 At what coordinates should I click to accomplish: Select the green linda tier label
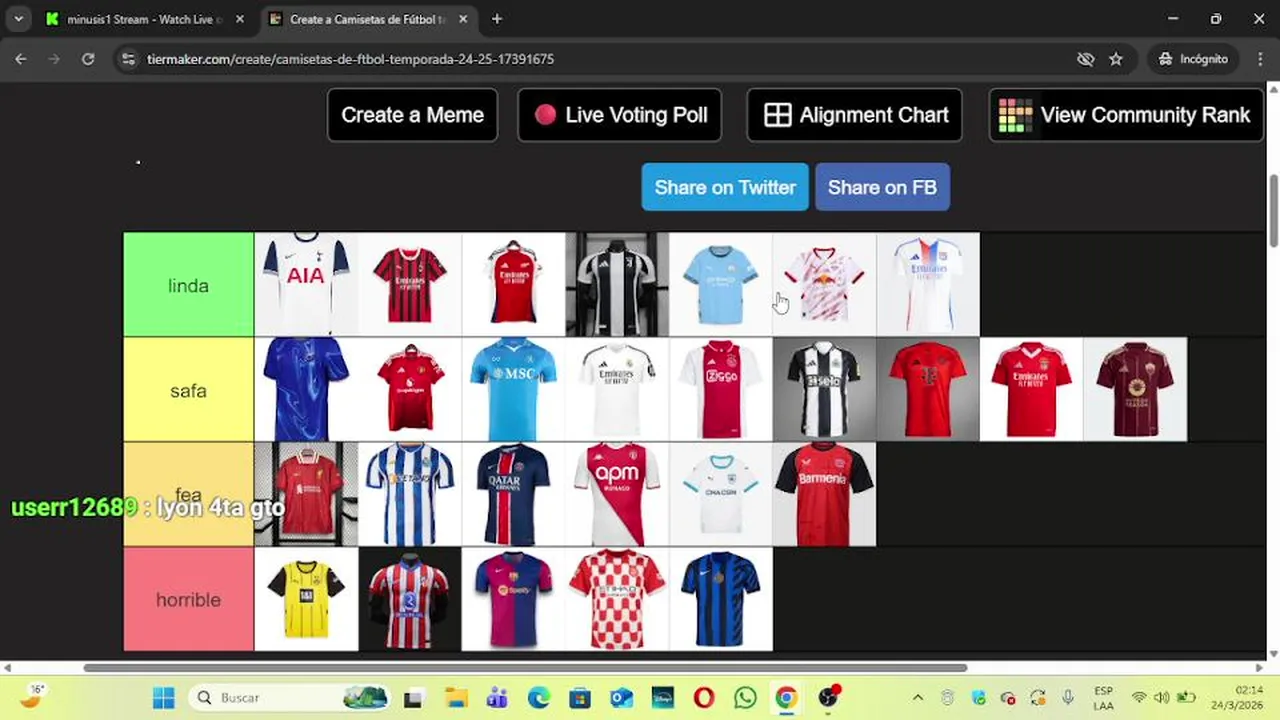click(x=189, y=285)
